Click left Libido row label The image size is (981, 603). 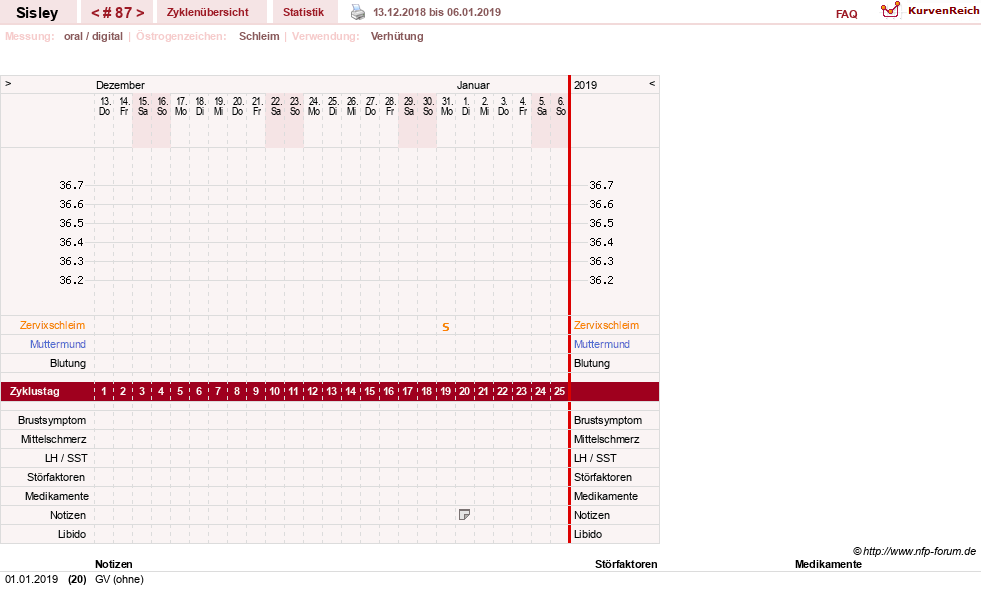[x=72, y=534]
